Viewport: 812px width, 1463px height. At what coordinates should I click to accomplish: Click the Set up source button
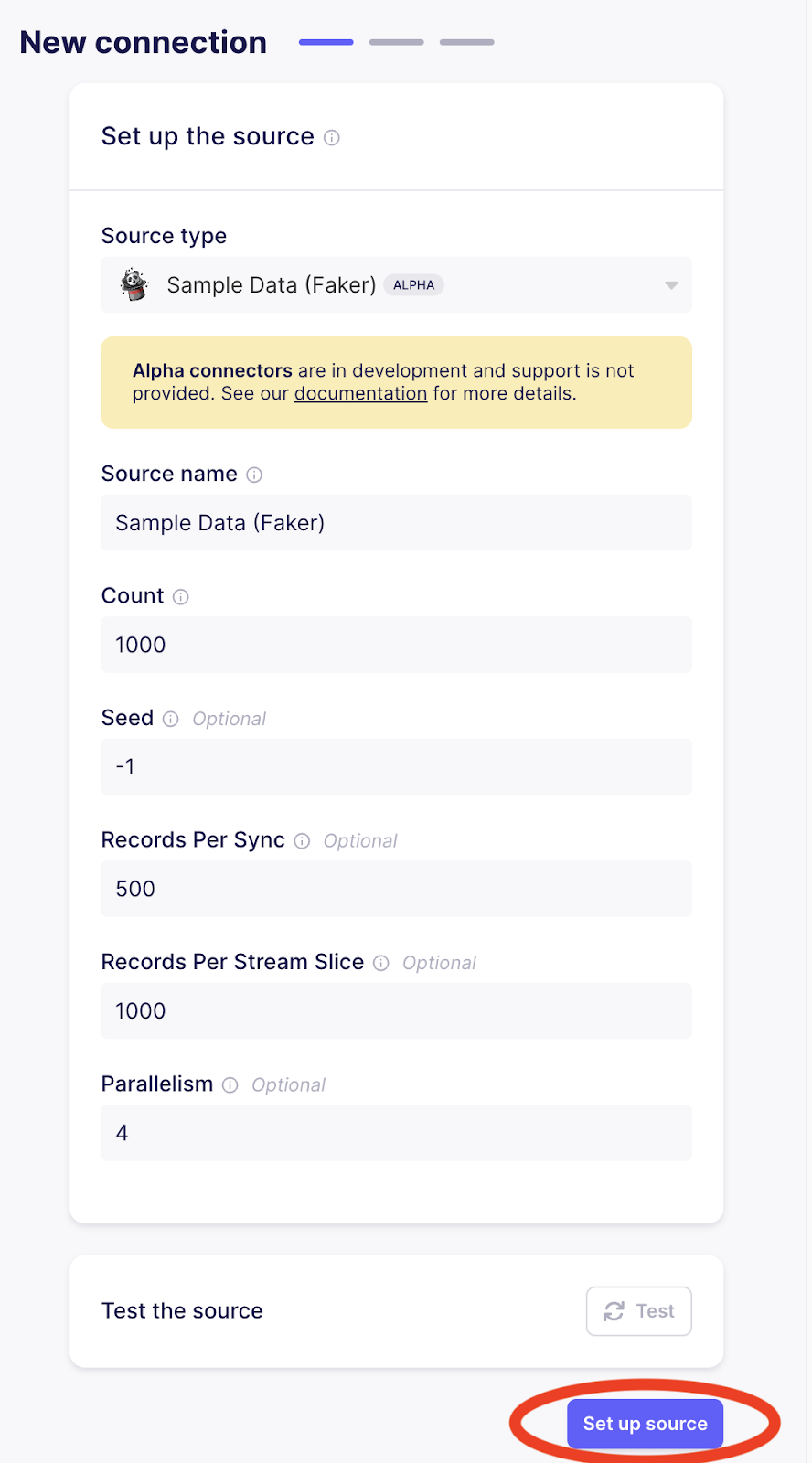tap(645, 1423)
